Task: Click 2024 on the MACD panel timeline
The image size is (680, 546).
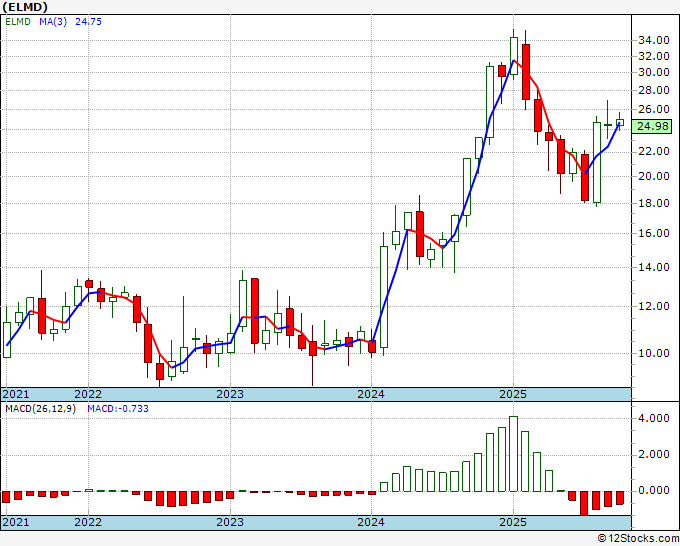Action: pos(371,523)
